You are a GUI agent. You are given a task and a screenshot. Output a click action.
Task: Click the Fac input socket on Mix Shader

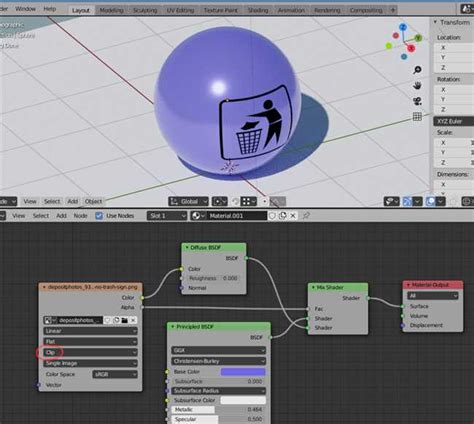click(x=308, y=309)
